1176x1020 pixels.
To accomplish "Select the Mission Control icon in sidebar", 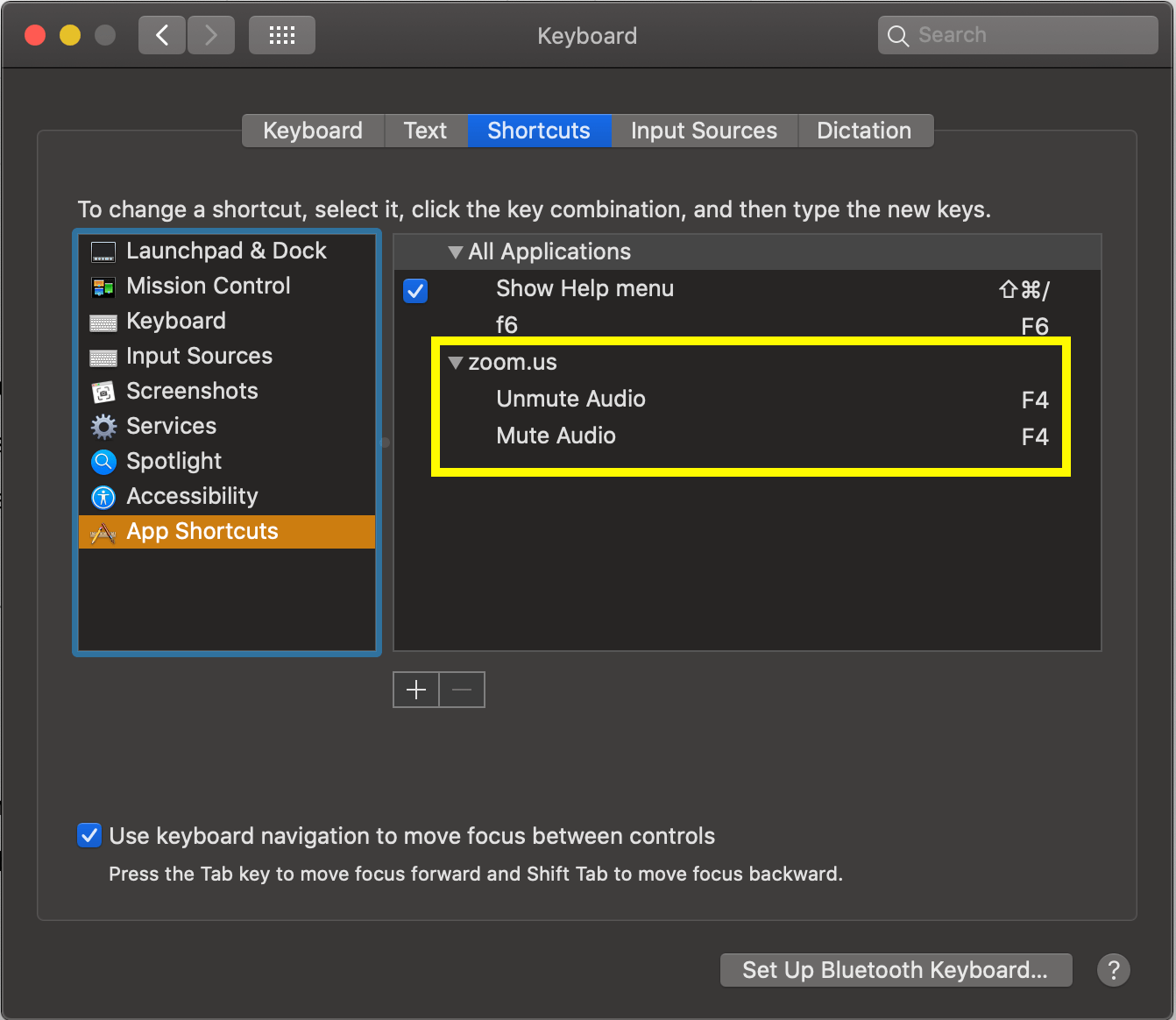I will [103, 287].
